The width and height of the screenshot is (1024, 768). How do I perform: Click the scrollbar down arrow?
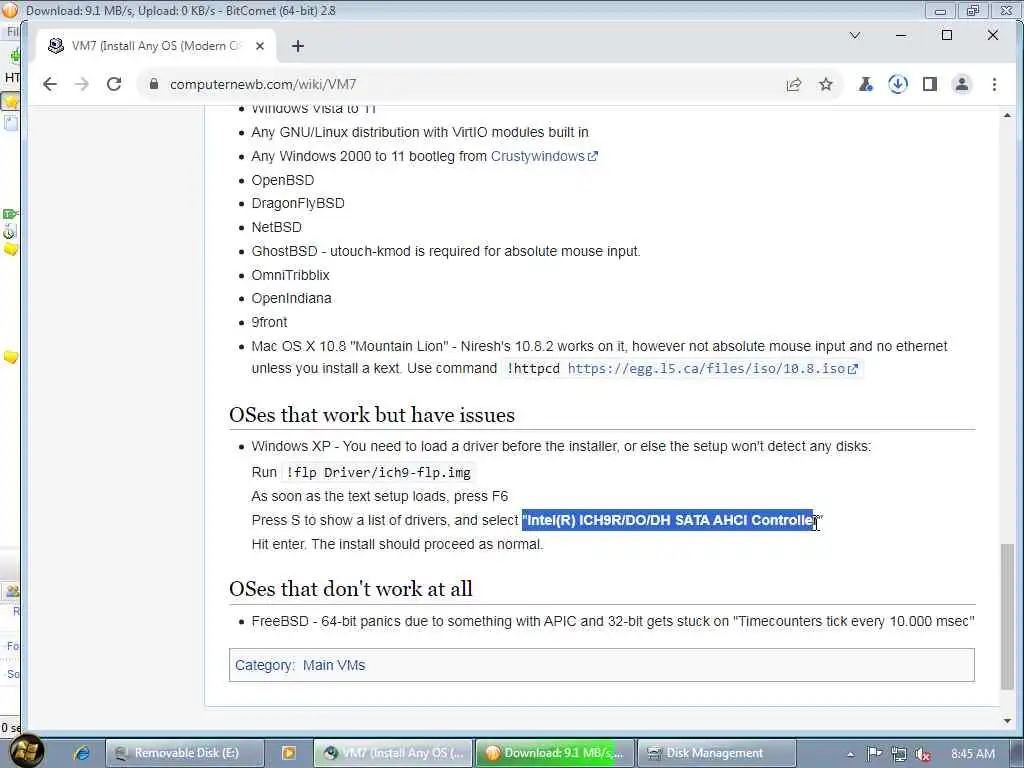pyautogui.click(x=1007, y=721)
